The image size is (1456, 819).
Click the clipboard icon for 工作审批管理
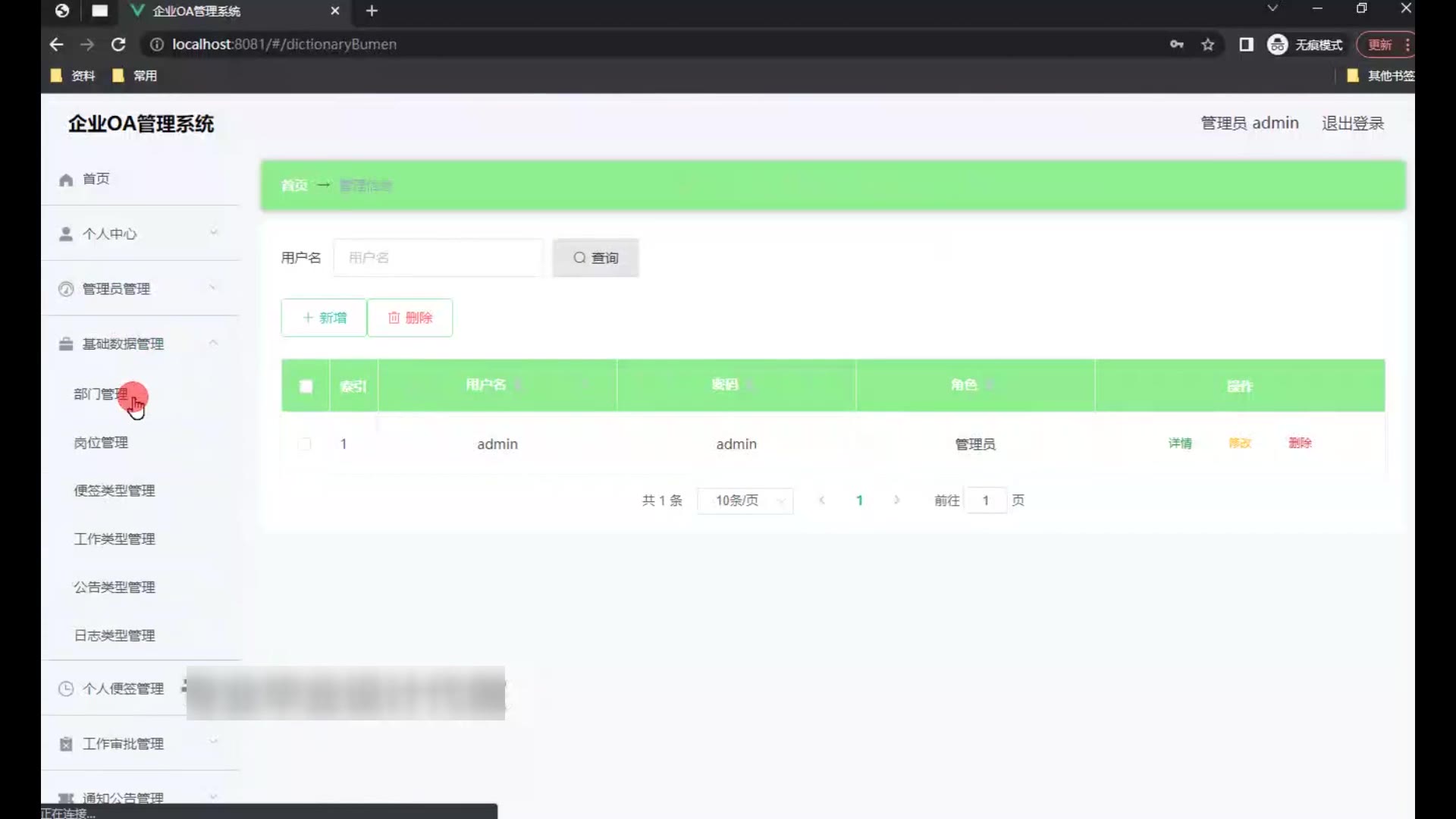click(x=66, y=744)
